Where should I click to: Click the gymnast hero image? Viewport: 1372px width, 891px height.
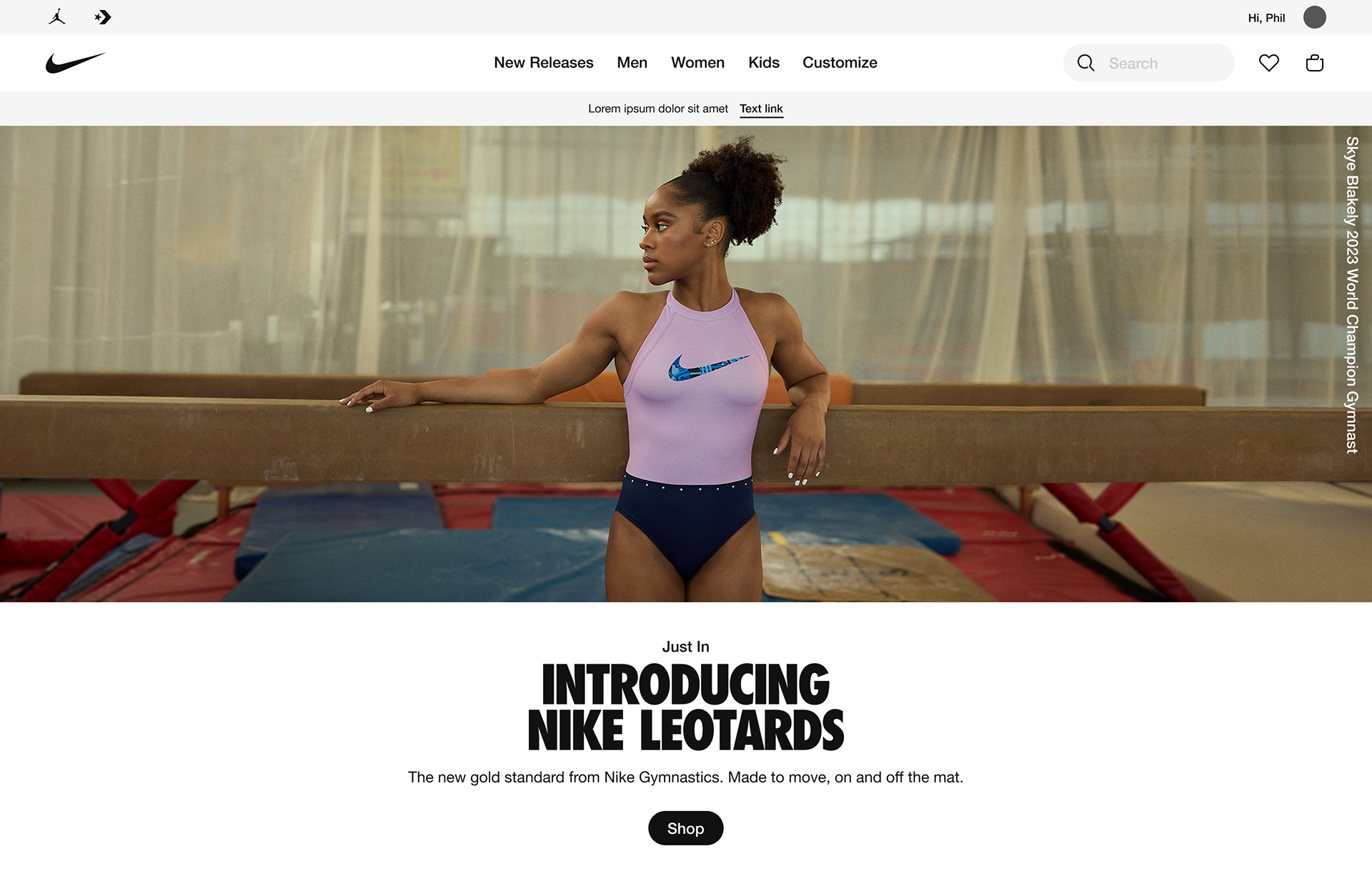coord(686,364)
